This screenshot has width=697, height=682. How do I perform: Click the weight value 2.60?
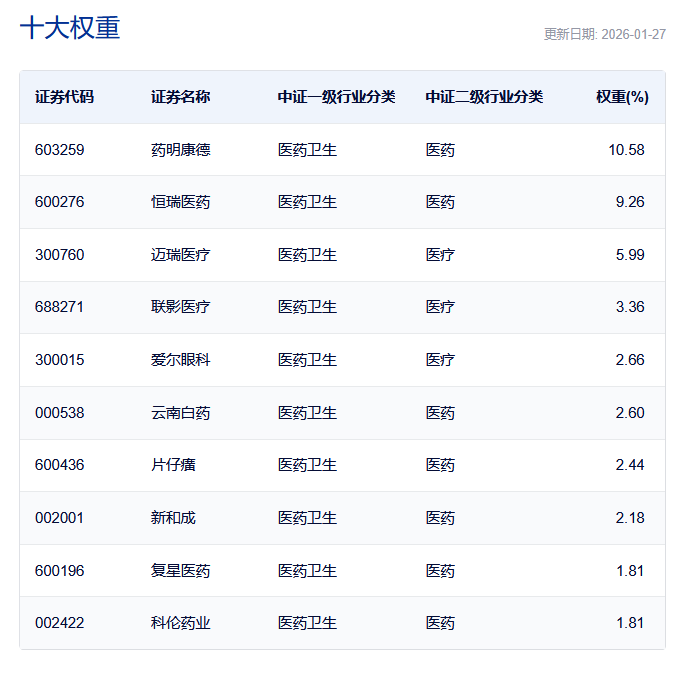[630, 413]
